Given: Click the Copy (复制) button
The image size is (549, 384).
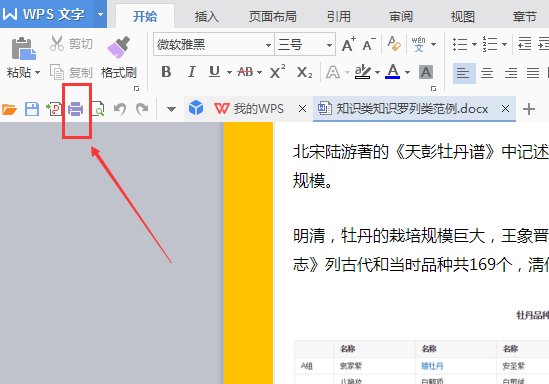Looking at the screenshot, I should [x=71, y=72].
